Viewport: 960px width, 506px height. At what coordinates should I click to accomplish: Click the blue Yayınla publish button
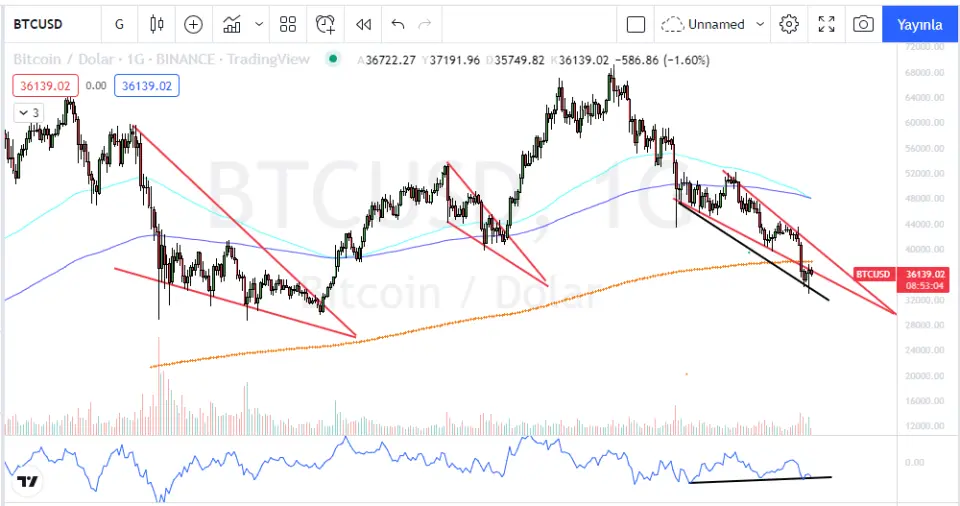[920, 24]
